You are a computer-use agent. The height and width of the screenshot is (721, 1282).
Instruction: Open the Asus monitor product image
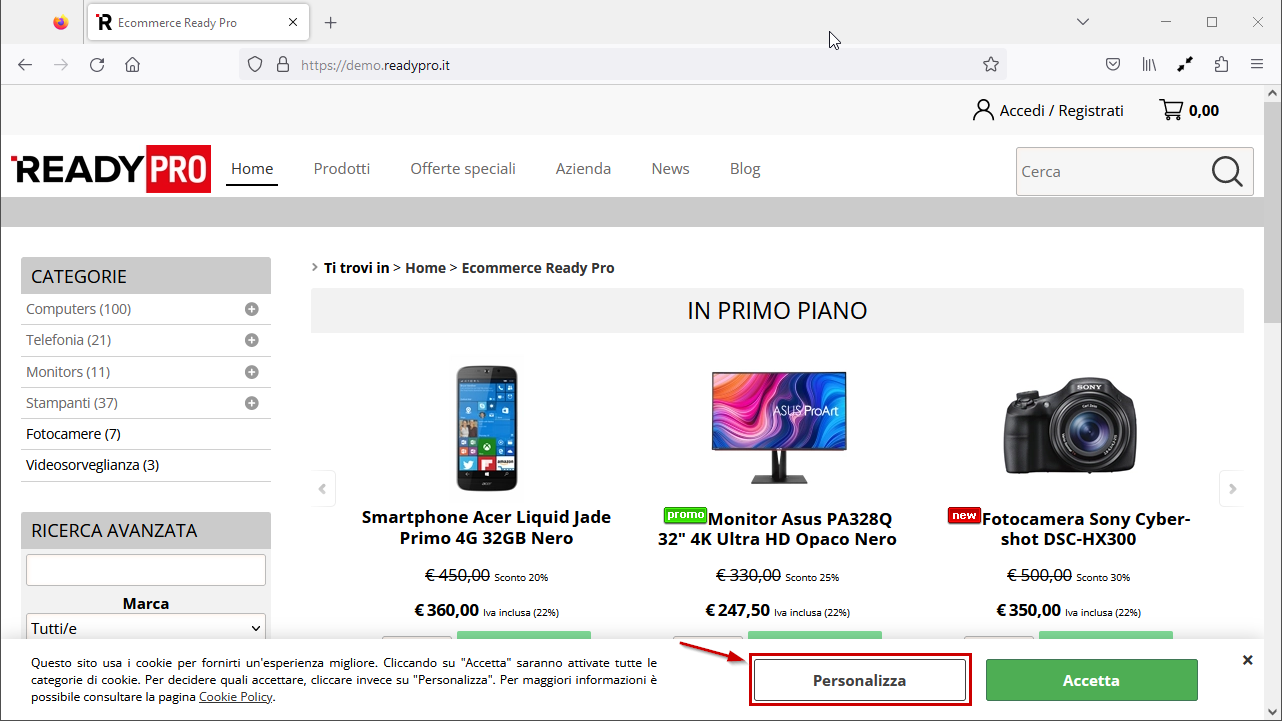pos(779,428)
